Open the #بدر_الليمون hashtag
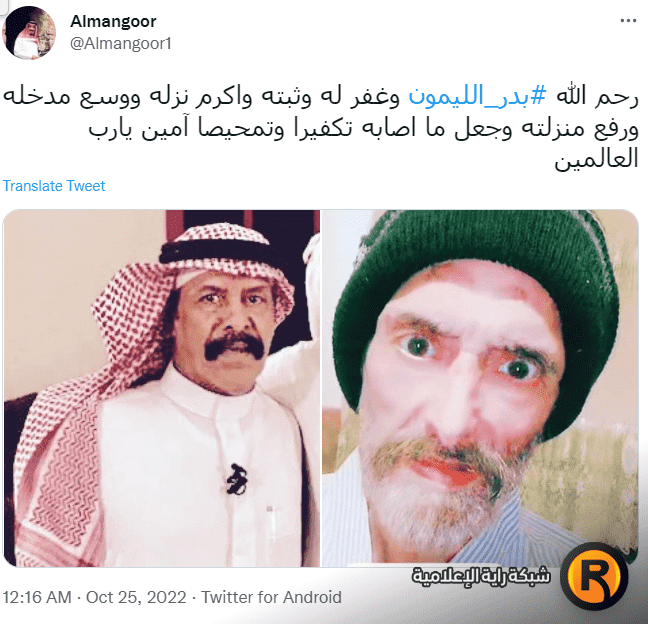 point(478,96)
